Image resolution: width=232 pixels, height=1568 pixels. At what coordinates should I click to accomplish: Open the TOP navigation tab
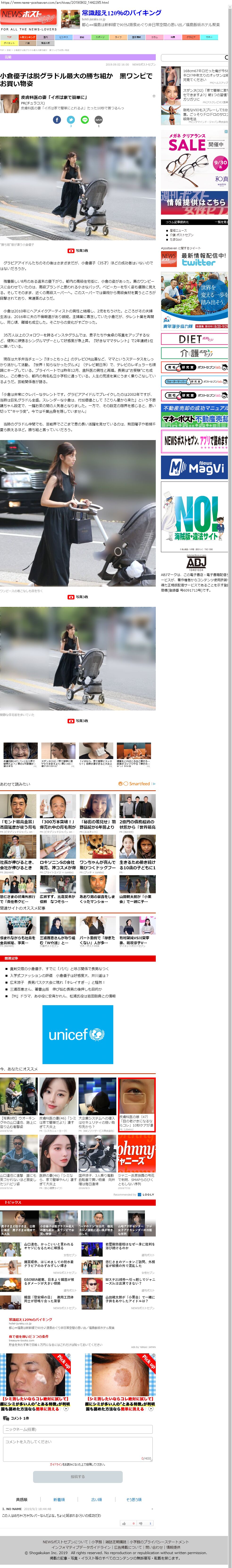coord(9,37)
